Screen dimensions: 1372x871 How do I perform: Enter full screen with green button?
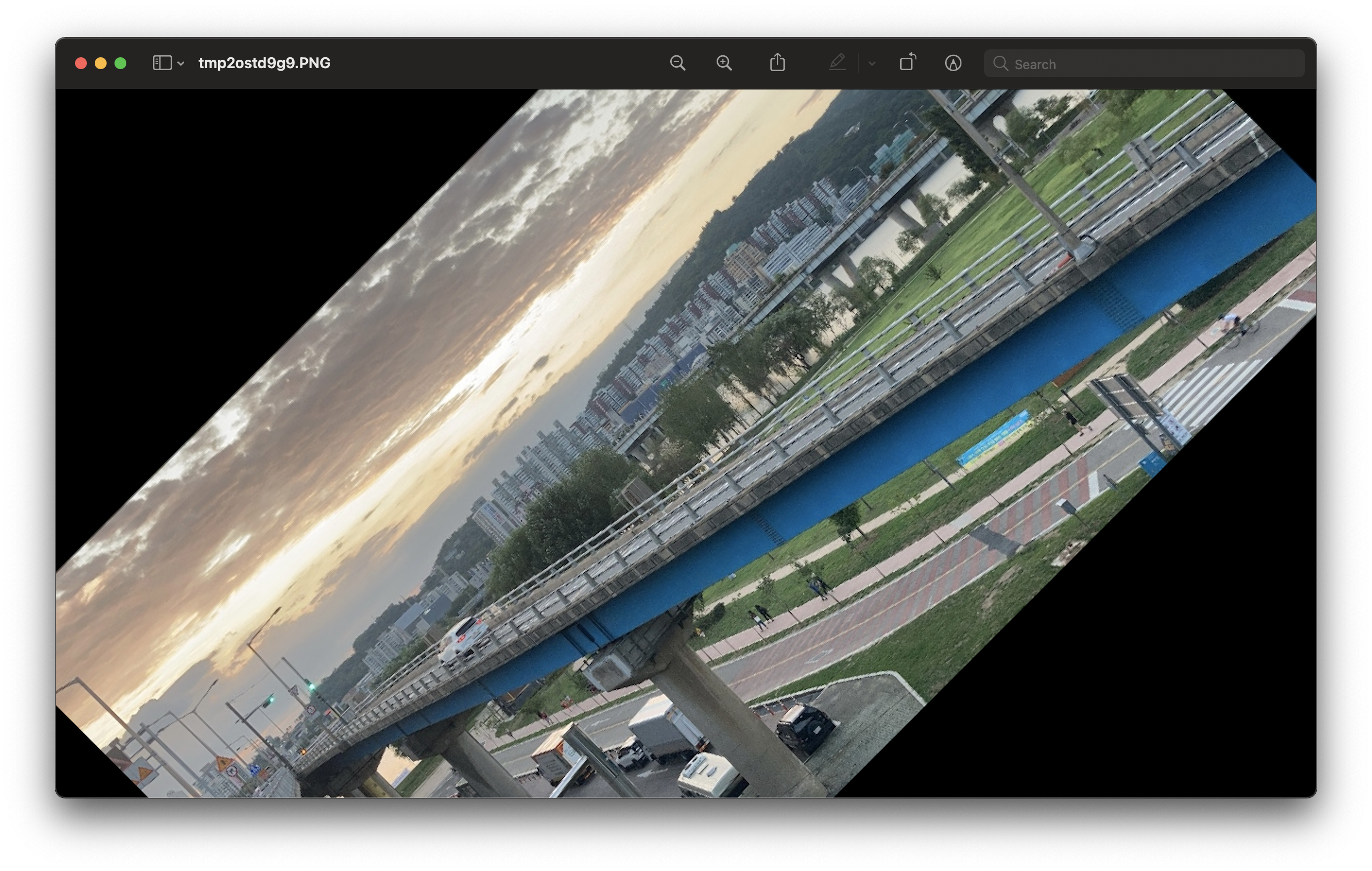120,63
